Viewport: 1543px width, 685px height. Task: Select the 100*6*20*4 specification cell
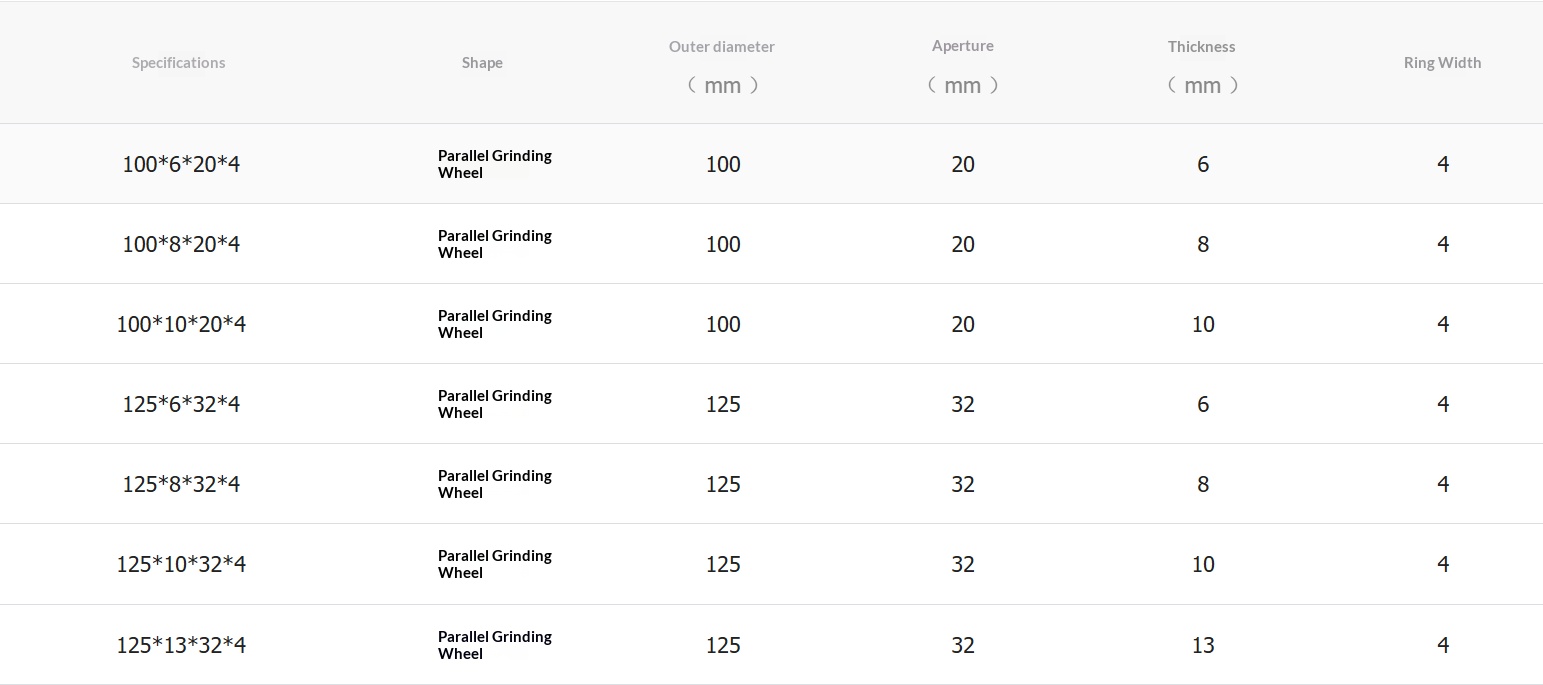tap(181, 164)
